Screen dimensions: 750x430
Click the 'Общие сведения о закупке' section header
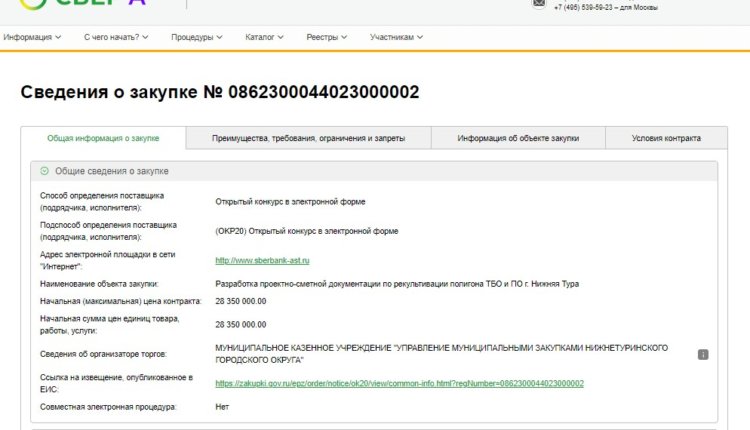pyautogui.click(x=112, y=171)
